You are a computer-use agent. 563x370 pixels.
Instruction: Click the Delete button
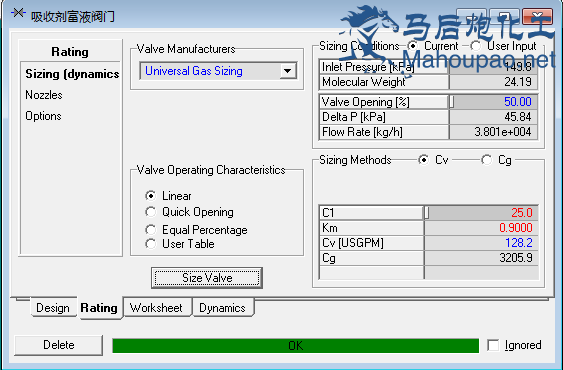pyautogui.click(x=59, y=345)
